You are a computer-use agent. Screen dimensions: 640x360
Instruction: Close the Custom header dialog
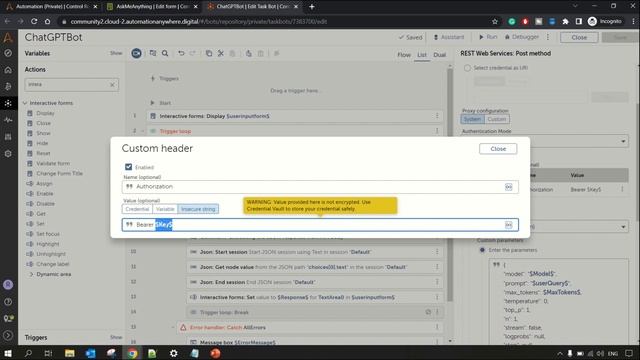(x=498, y=149)
